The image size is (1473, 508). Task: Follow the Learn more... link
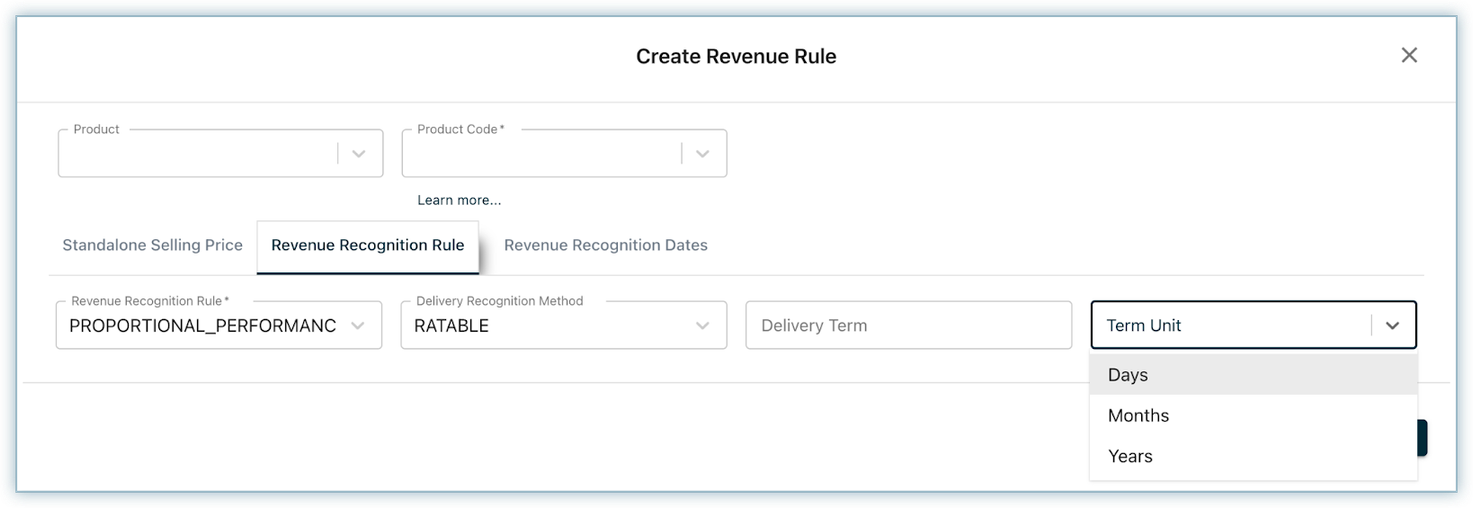pos(459,200)
